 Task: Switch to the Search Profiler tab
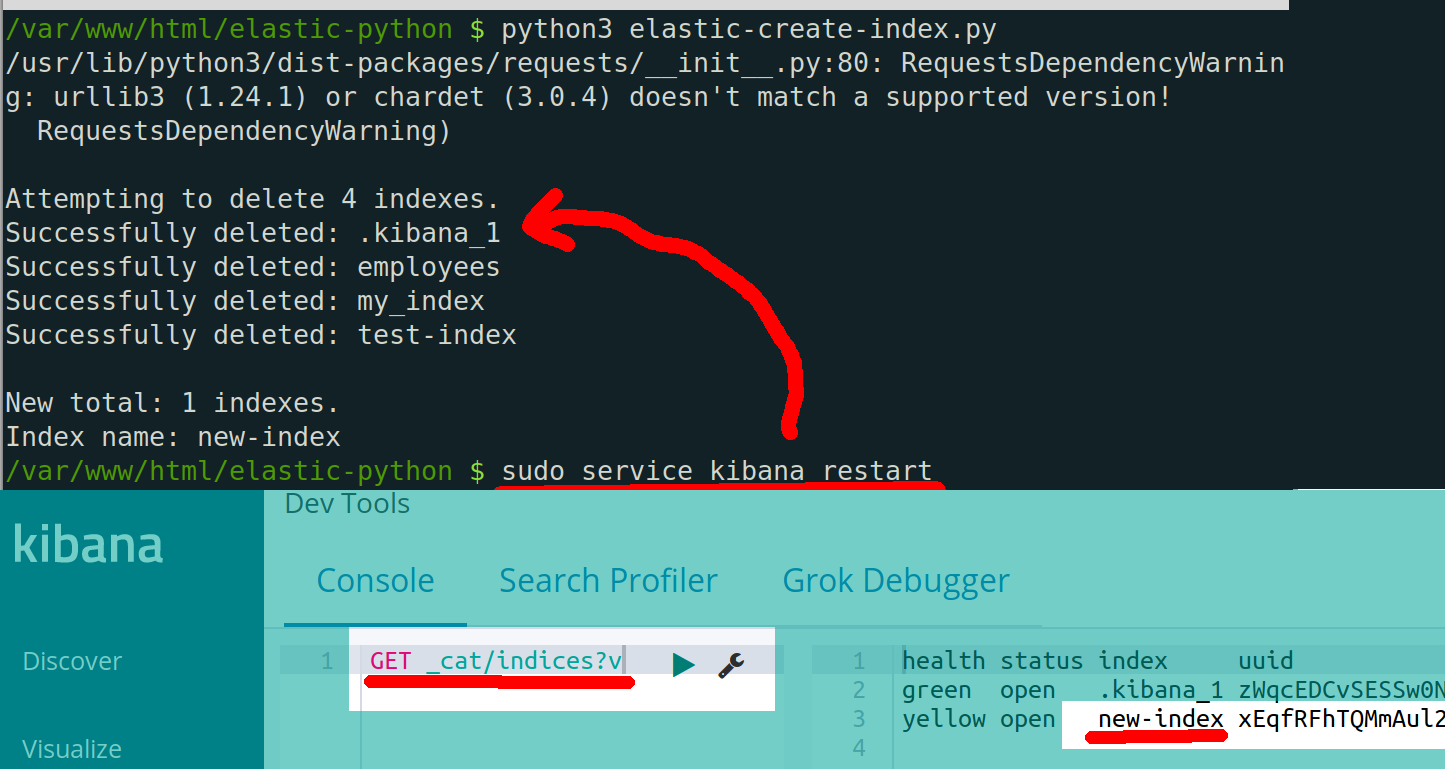608,580
